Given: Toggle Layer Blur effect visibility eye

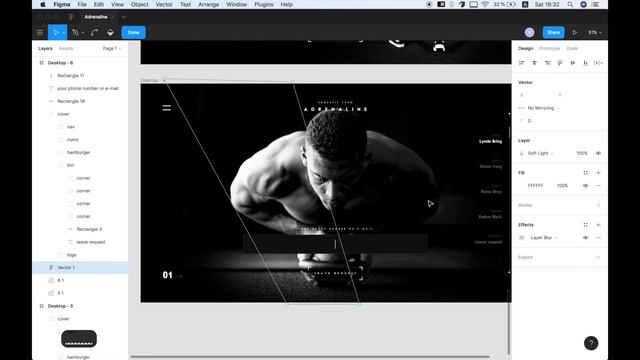Looking at the screenshot, I should (585, 238).
